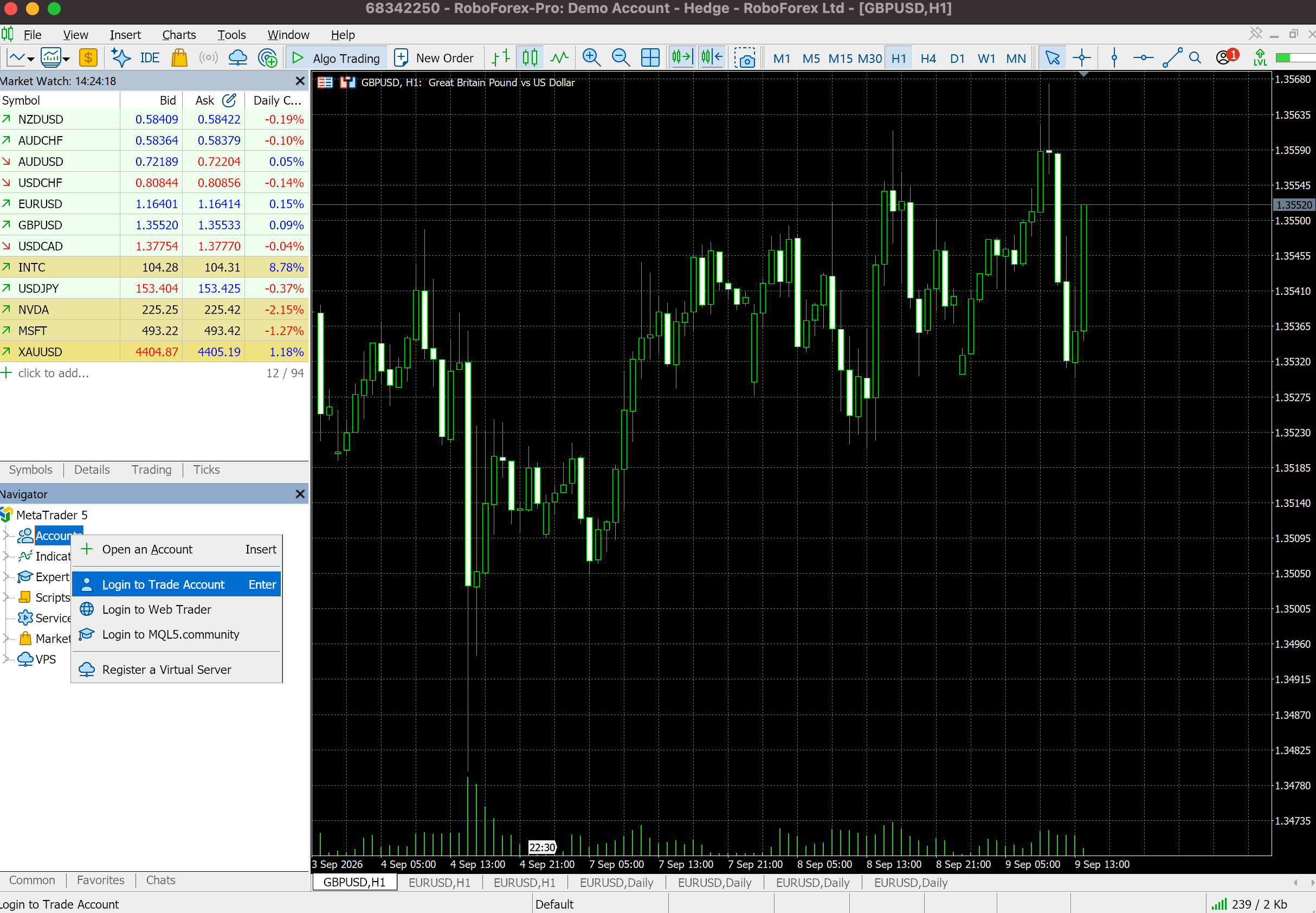The image size is (1316, 913).
Task: Open the chart type dropdown arrow
Action: (x=31, y=59)
